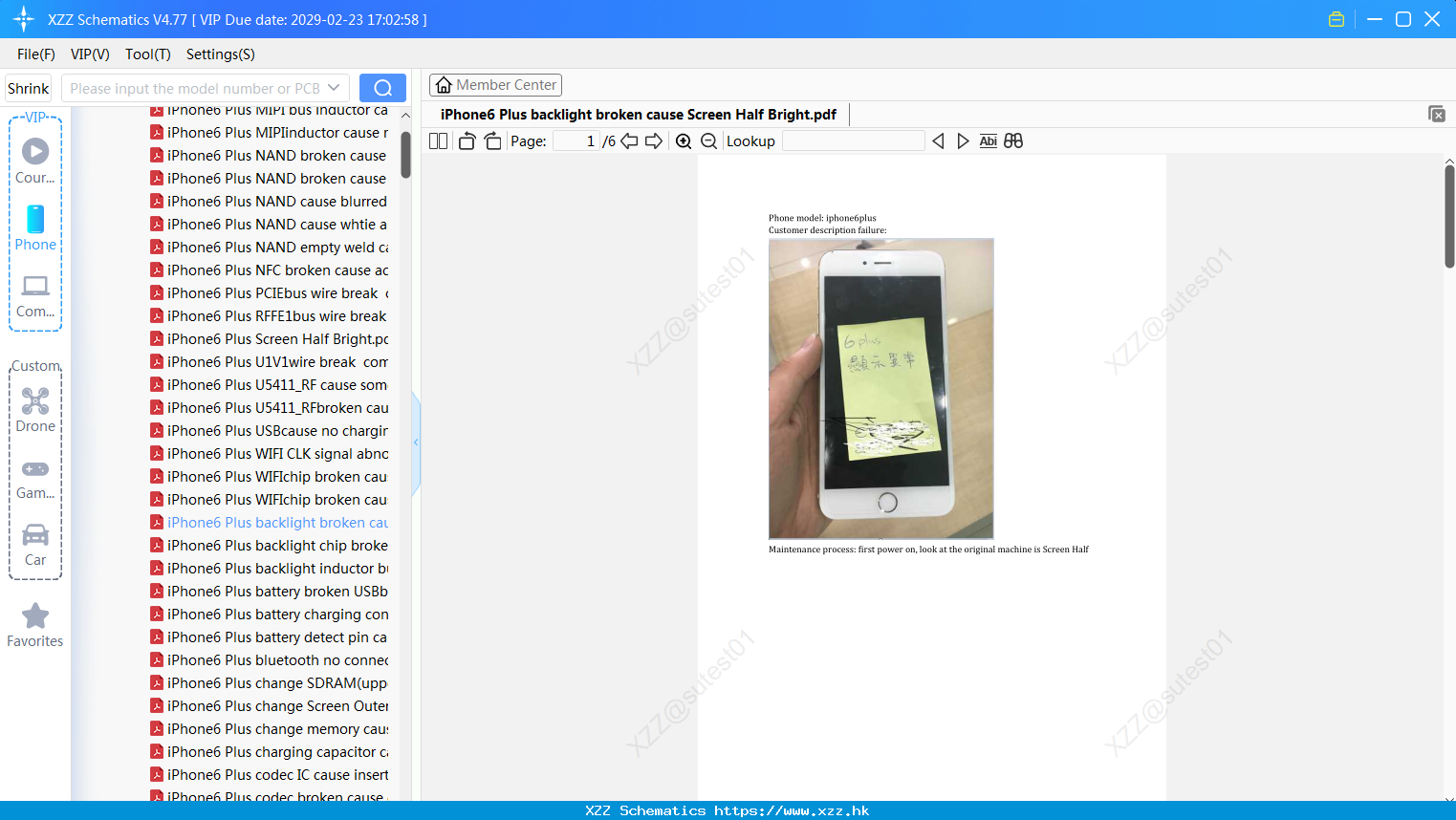Open 'iPhone6 Plus change memory' file
The image size is (1456, 820).
(269, 729)
